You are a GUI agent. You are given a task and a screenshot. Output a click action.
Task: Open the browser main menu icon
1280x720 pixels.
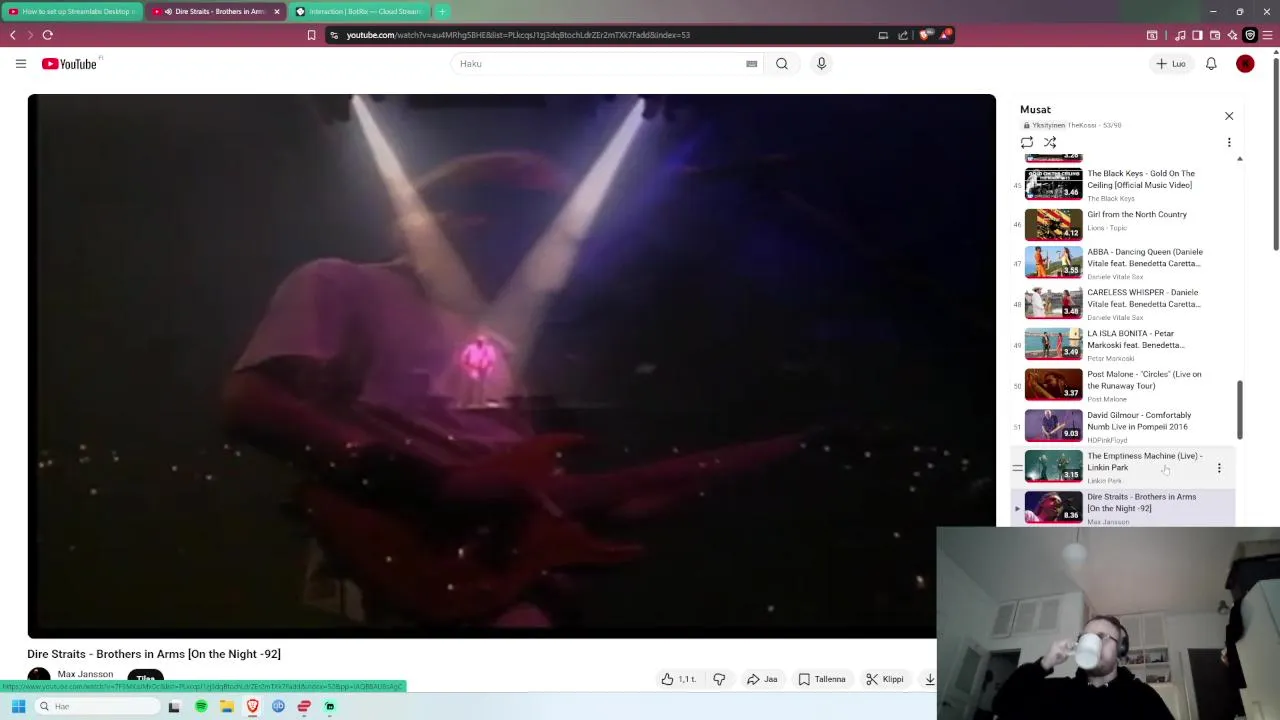[1268, 35]
